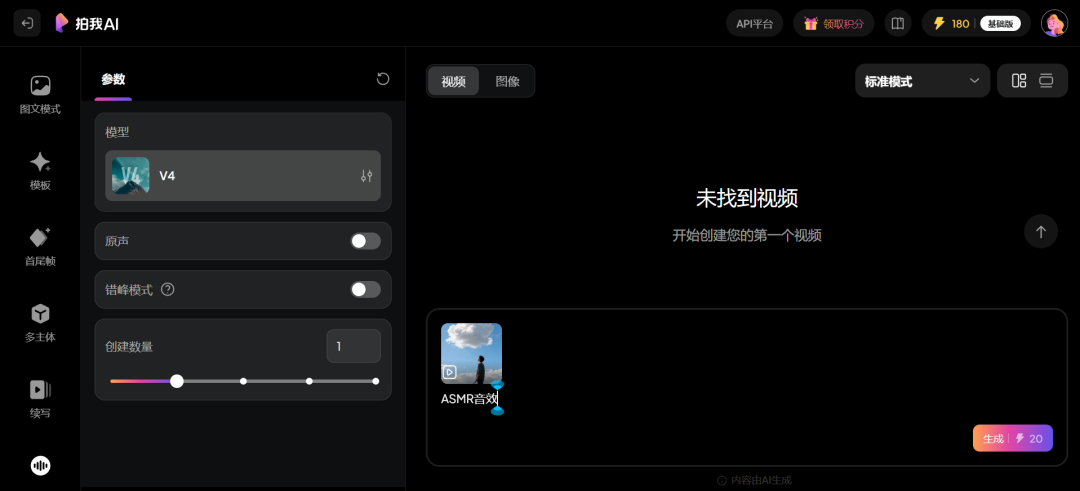This screenshot has width=1080, height=491.
Task: Reset parameters with the refresh icon
Action: pos(383,79)
